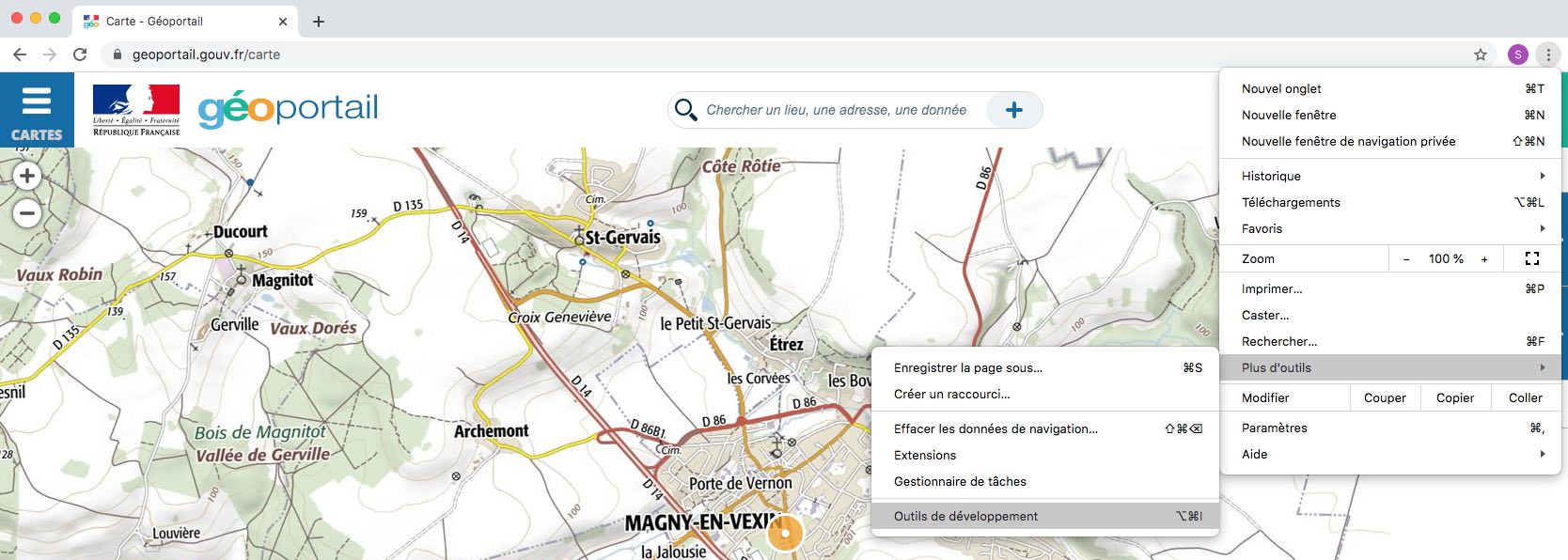This screenshot has width=1568, height=560.
Task: Click the Côte Rôtie map label
Action: (742, 166)
